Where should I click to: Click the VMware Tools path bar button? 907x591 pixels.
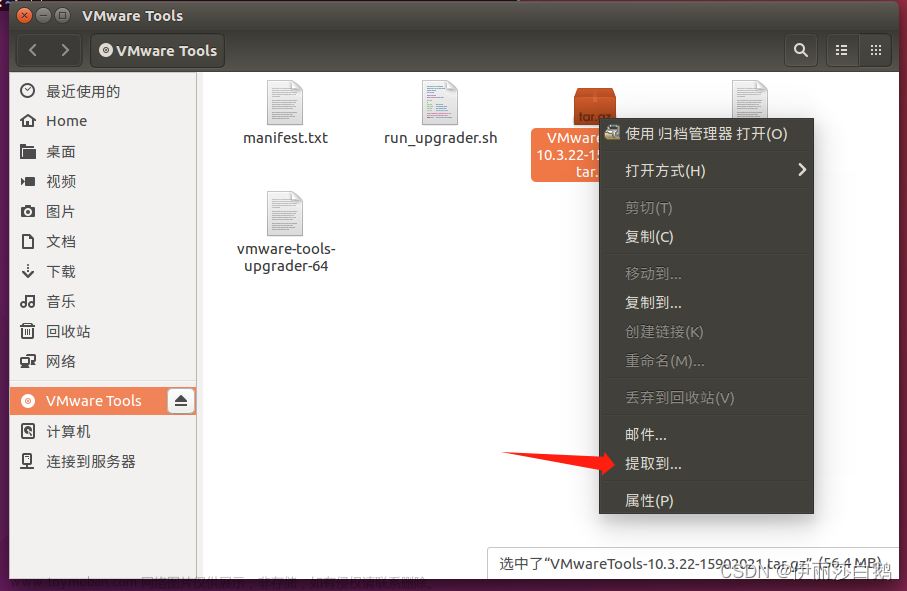coord(157,51)
